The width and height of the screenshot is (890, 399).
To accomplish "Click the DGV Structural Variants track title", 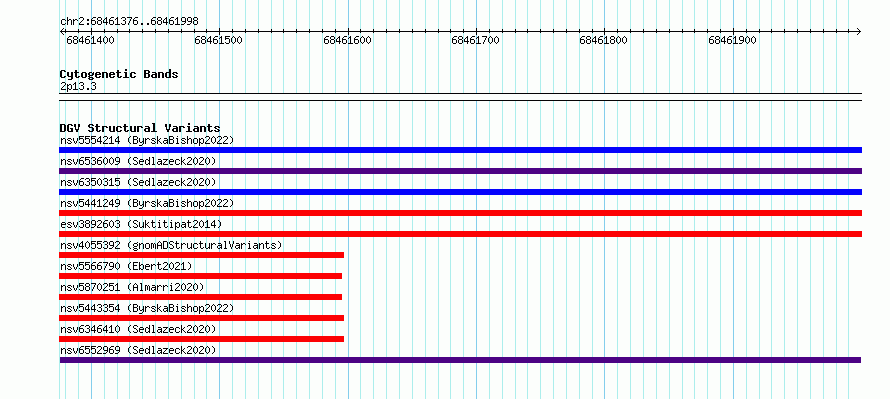I will tap(140, 128).
